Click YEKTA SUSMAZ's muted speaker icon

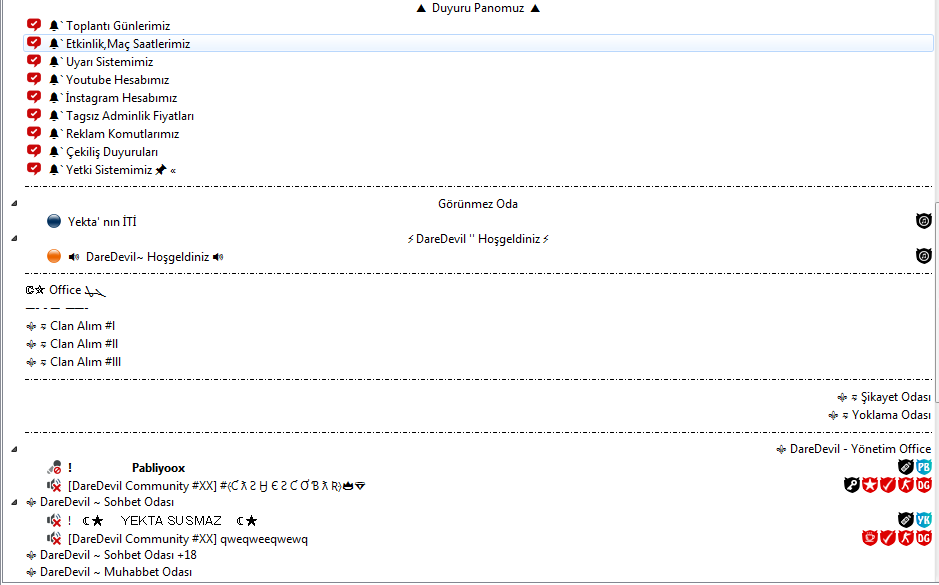click(54, 520)
